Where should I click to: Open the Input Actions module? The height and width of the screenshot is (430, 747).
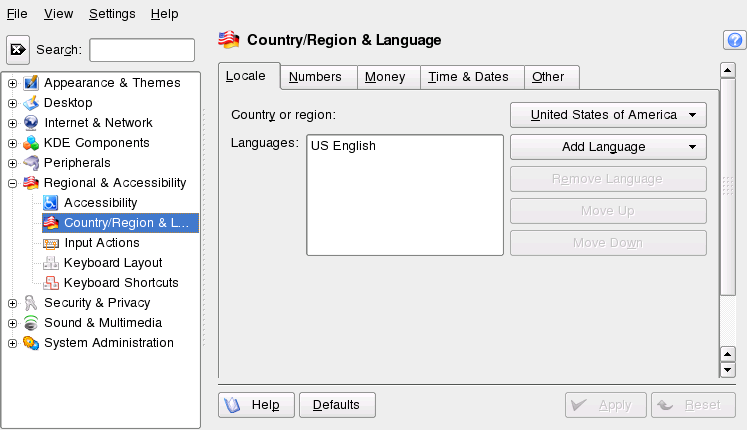click(x=101, y=243)
